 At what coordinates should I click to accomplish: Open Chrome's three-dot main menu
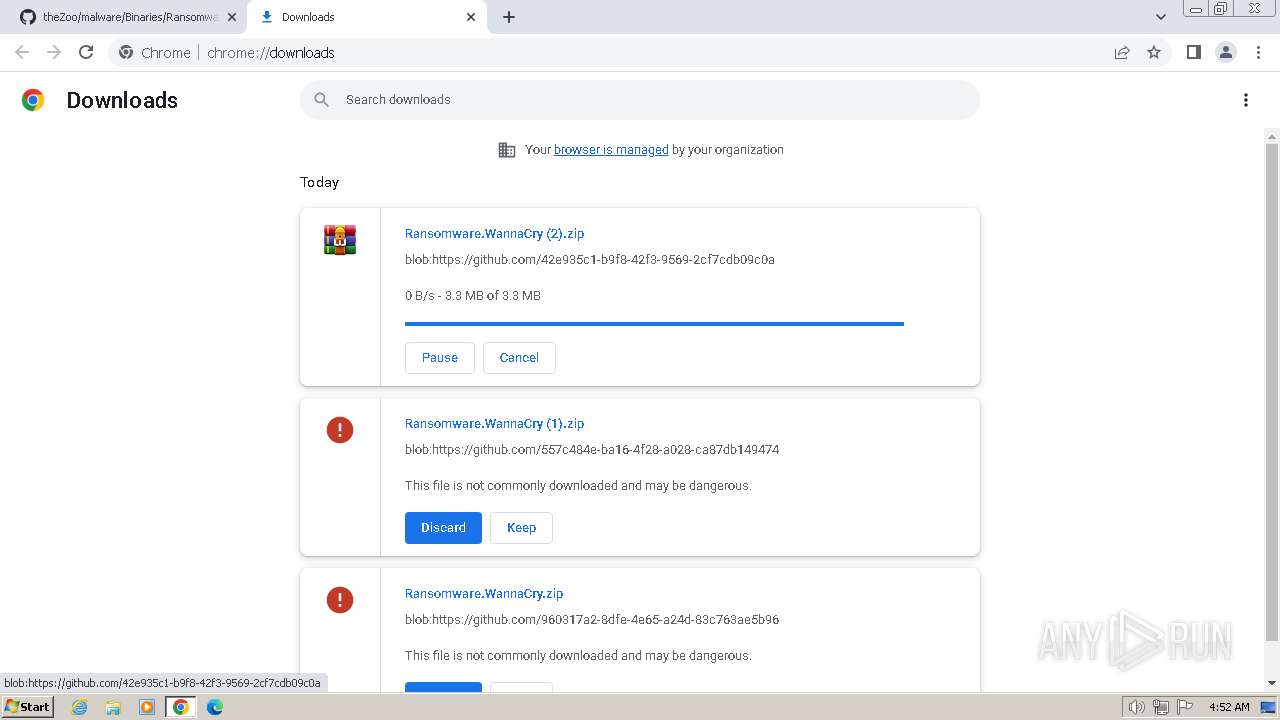tap(1258, 52)
